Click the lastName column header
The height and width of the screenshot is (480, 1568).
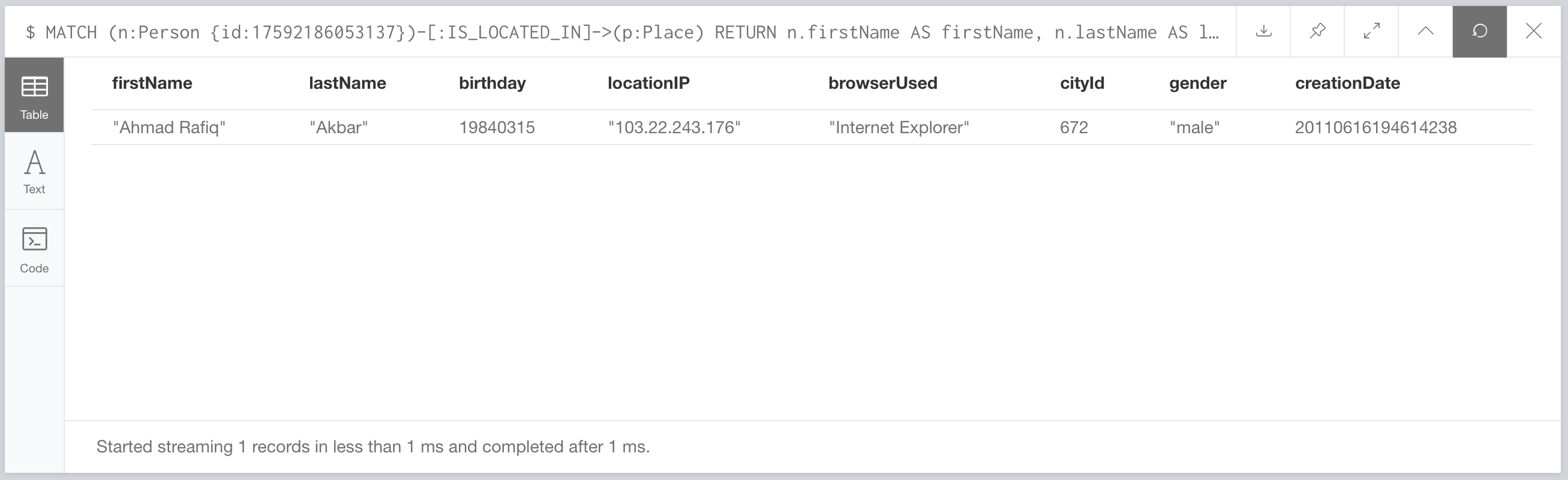347,83
